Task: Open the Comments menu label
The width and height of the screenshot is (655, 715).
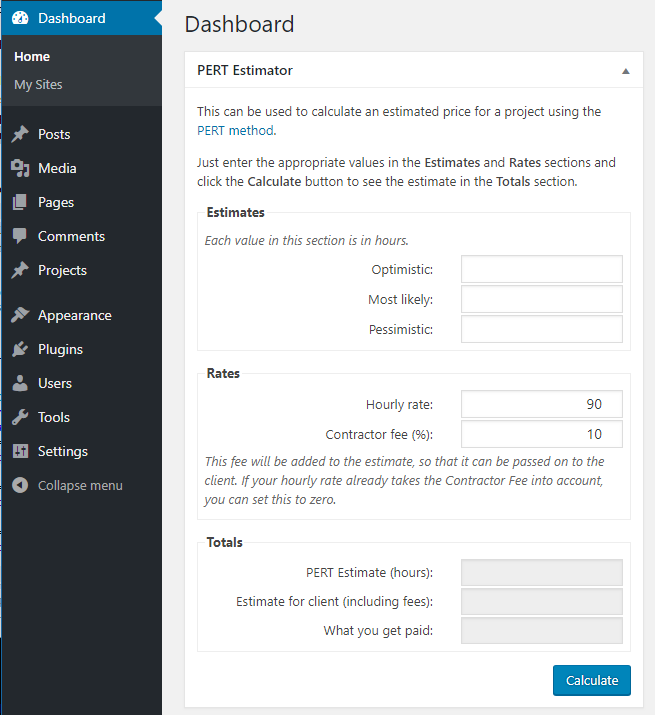Action: click(72, 236)
